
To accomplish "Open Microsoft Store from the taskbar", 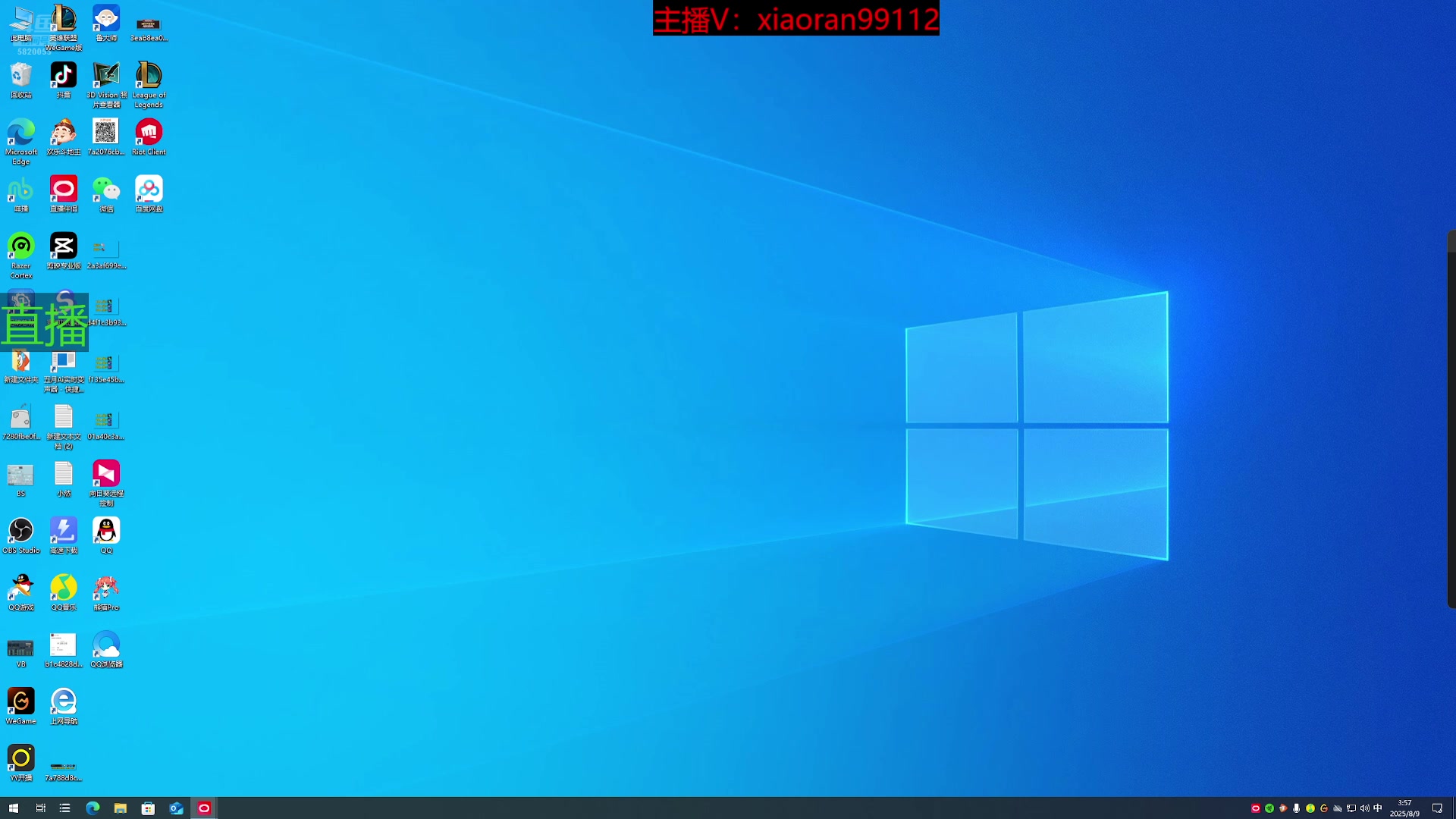I will [149, 808].
